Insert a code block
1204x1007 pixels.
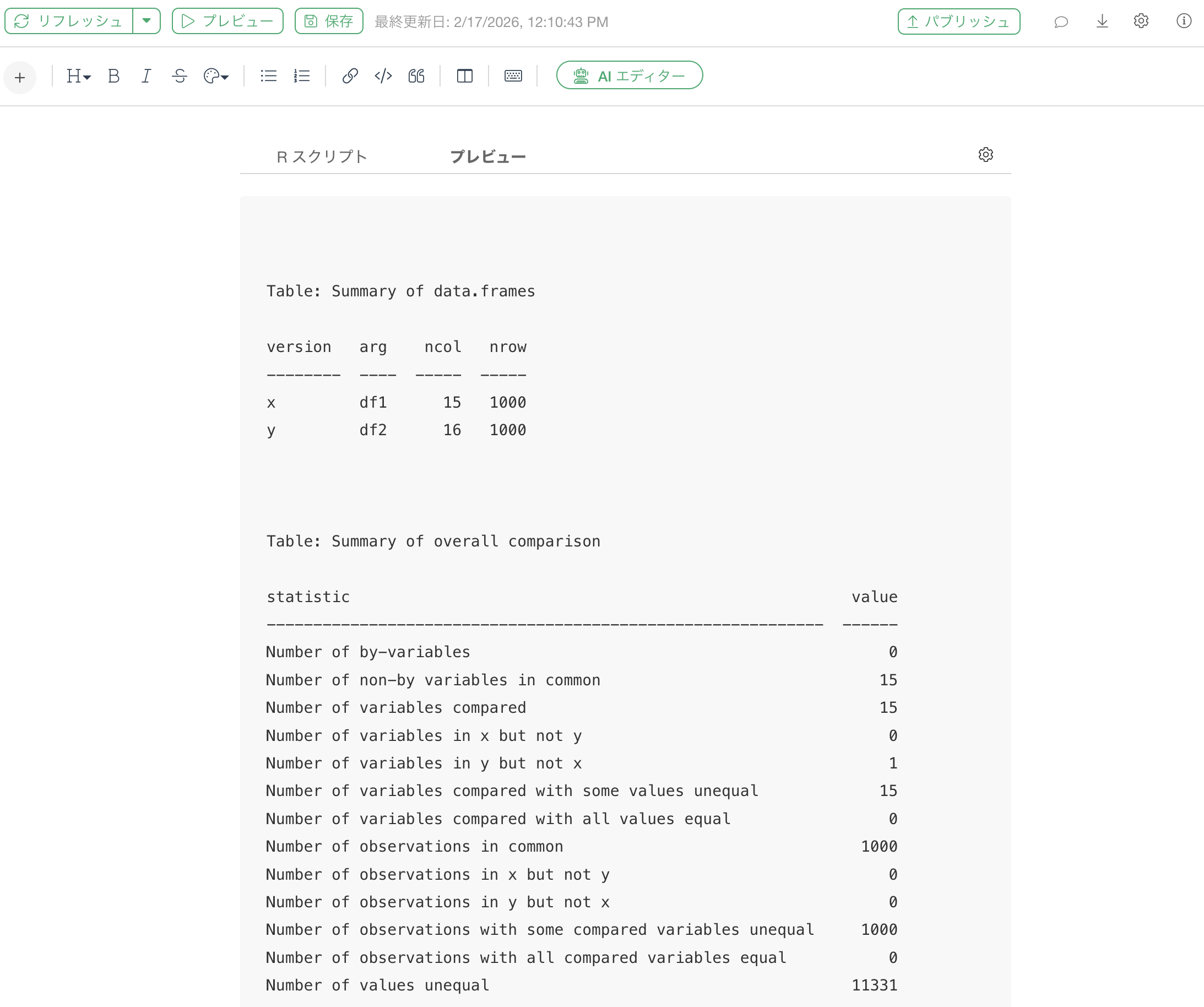tap(383, 75)
